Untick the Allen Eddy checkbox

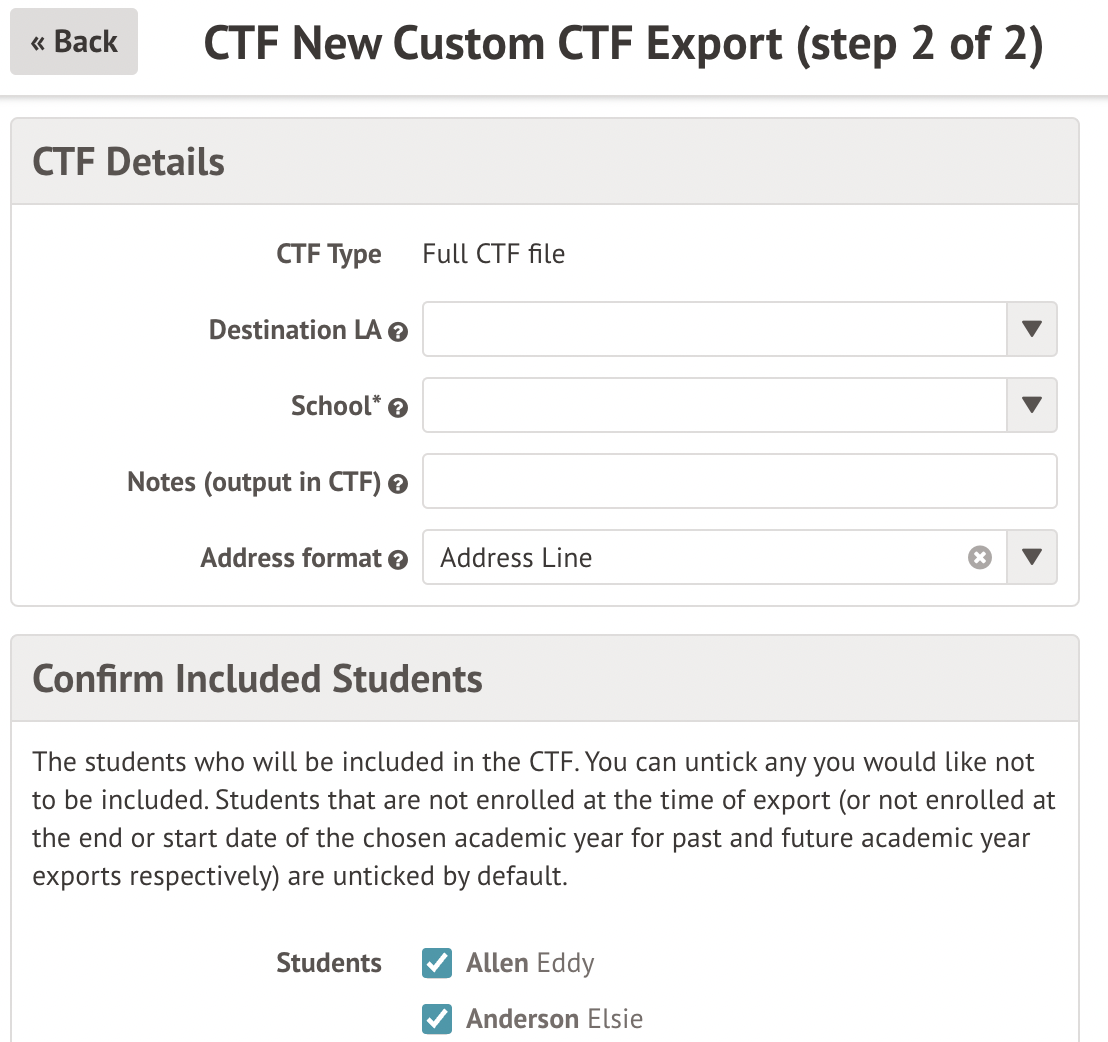click(x=437, y=963)
